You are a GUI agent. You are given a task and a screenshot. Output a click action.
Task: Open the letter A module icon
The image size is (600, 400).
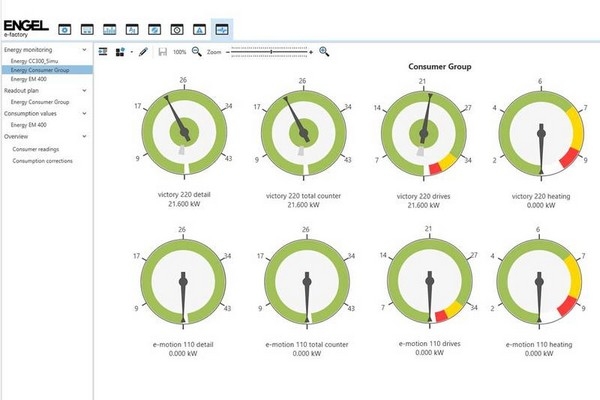click(199, 29)
